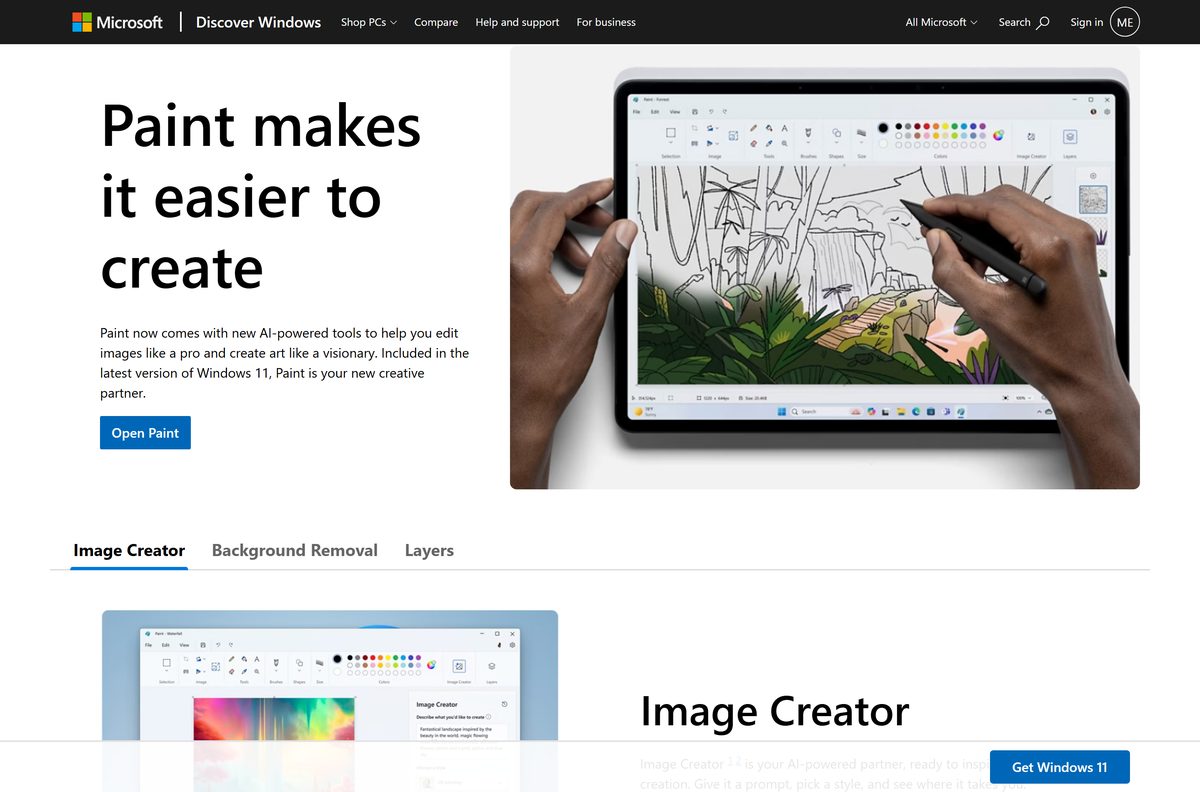Click large black color circle in Waterfall screenshot

tap(337, 659)
